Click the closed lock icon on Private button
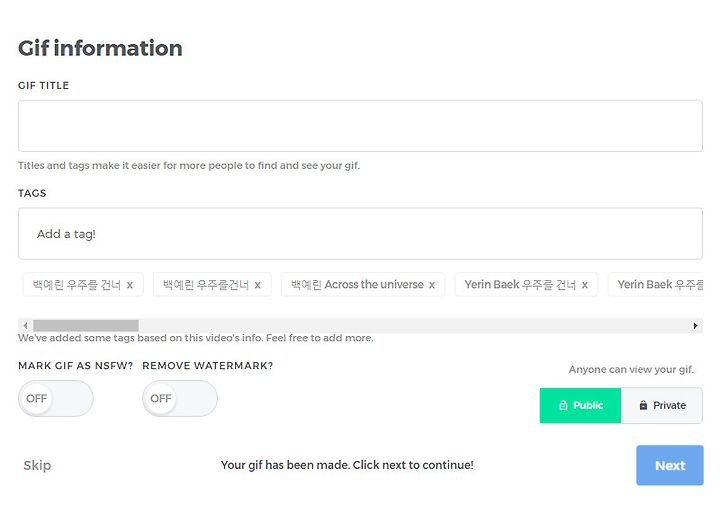The image size is (720, 513). point(643,405)
